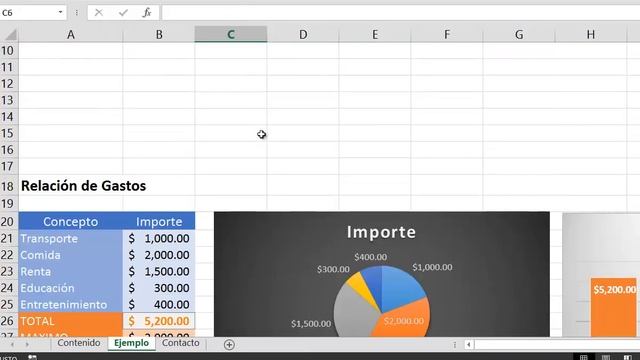This screenshot has width=640, height=360.
Task: Select the 'Relación de Gastos' title cell
Action: 71,186
